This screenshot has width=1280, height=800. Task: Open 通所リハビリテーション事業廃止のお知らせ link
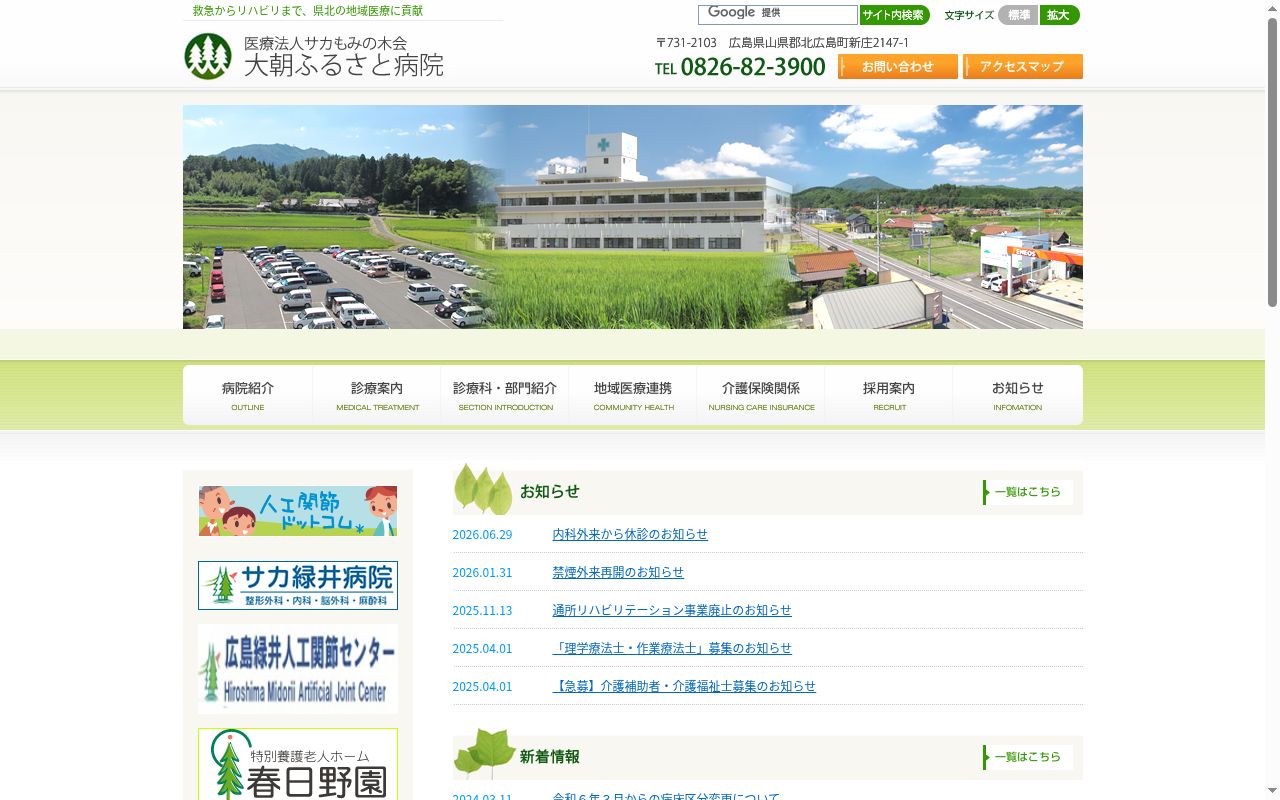click(672, 610)
